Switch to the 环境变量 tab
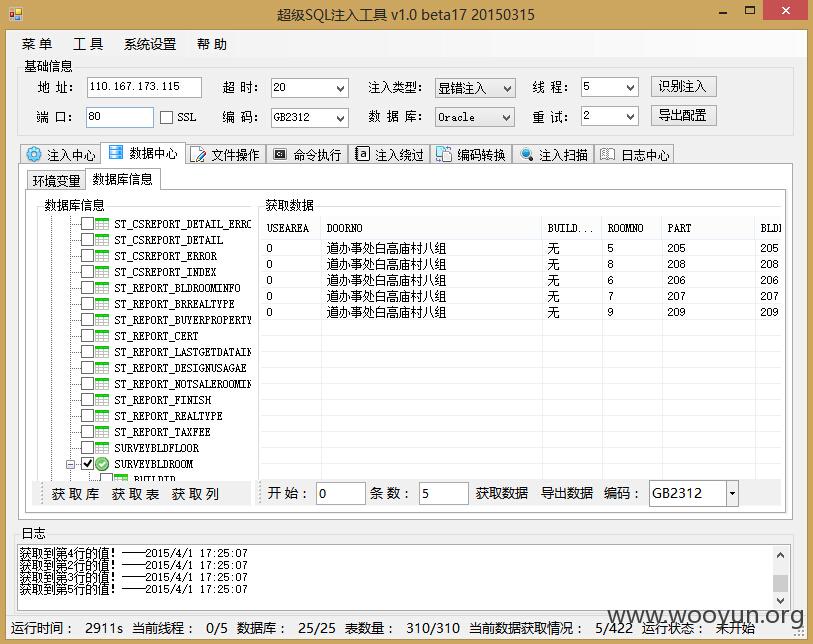 tap(56, 180)
